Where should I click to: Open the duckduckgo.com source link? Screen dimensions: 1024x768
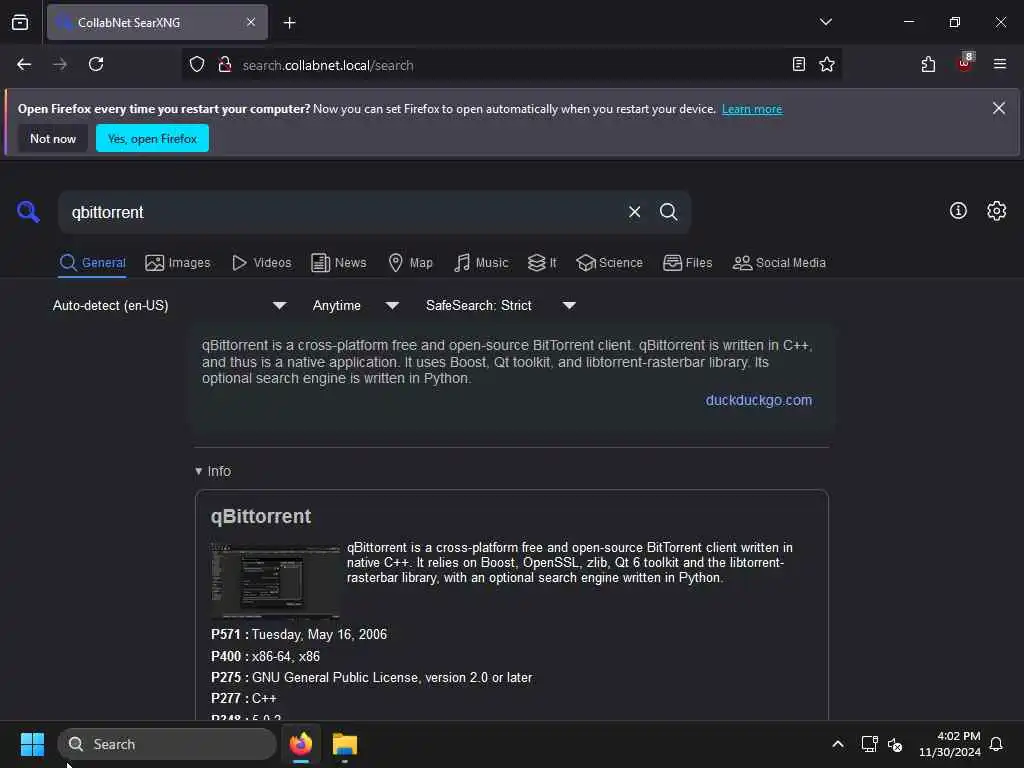point(758,400)
